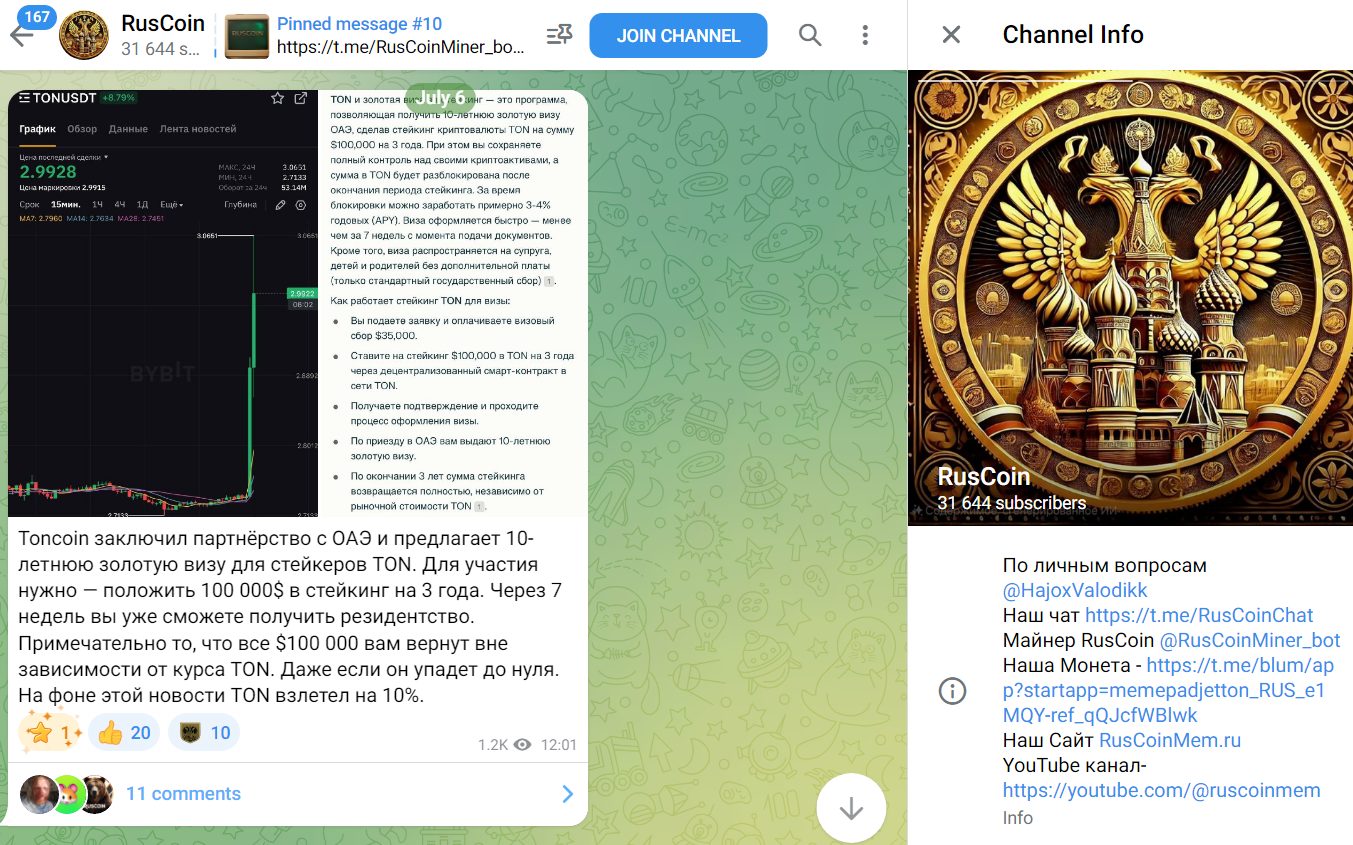Go back using the arrow with unread badge
The width and height of the screenshot is (1353, 845).
tap(22, 35)
